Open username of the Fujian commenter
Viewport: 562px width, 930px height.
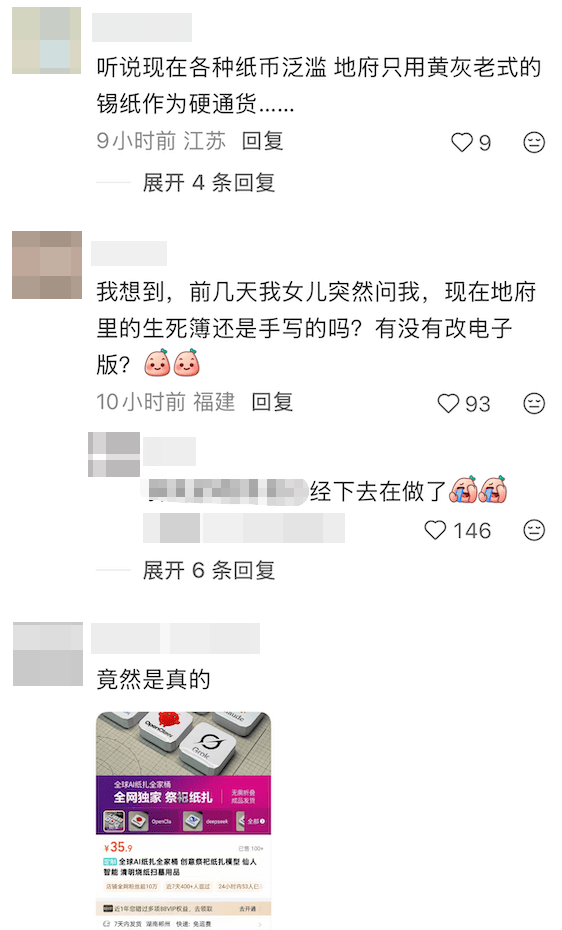[x=129, y=253]
